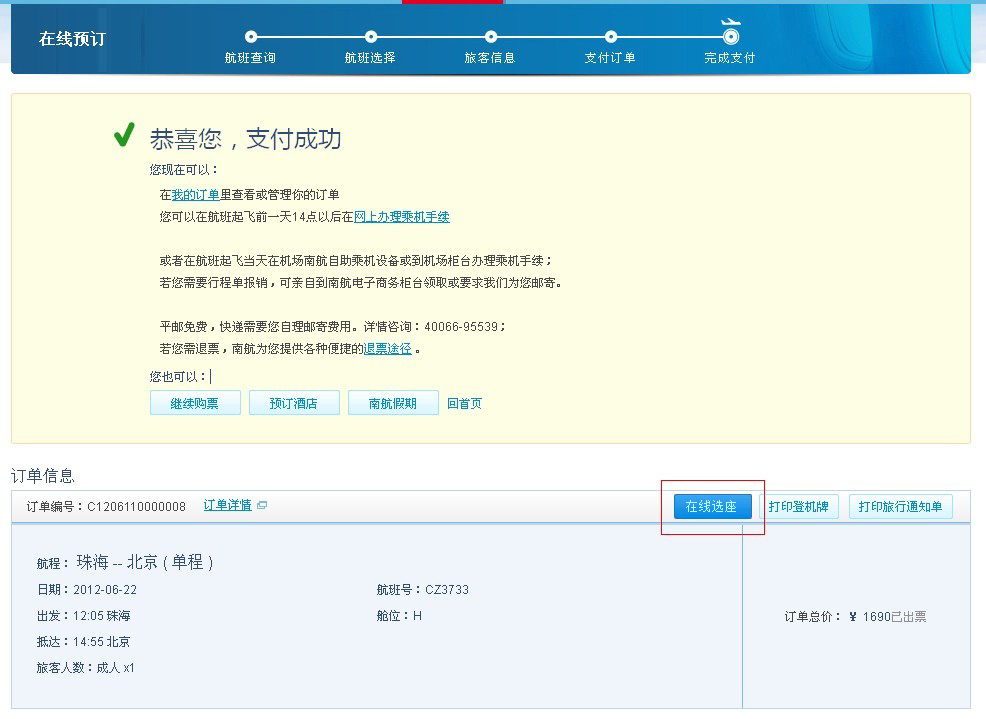Screen dimensions: 986x719
Task: Jump to the 旅客信息 progress step
Action: (490, 38)
